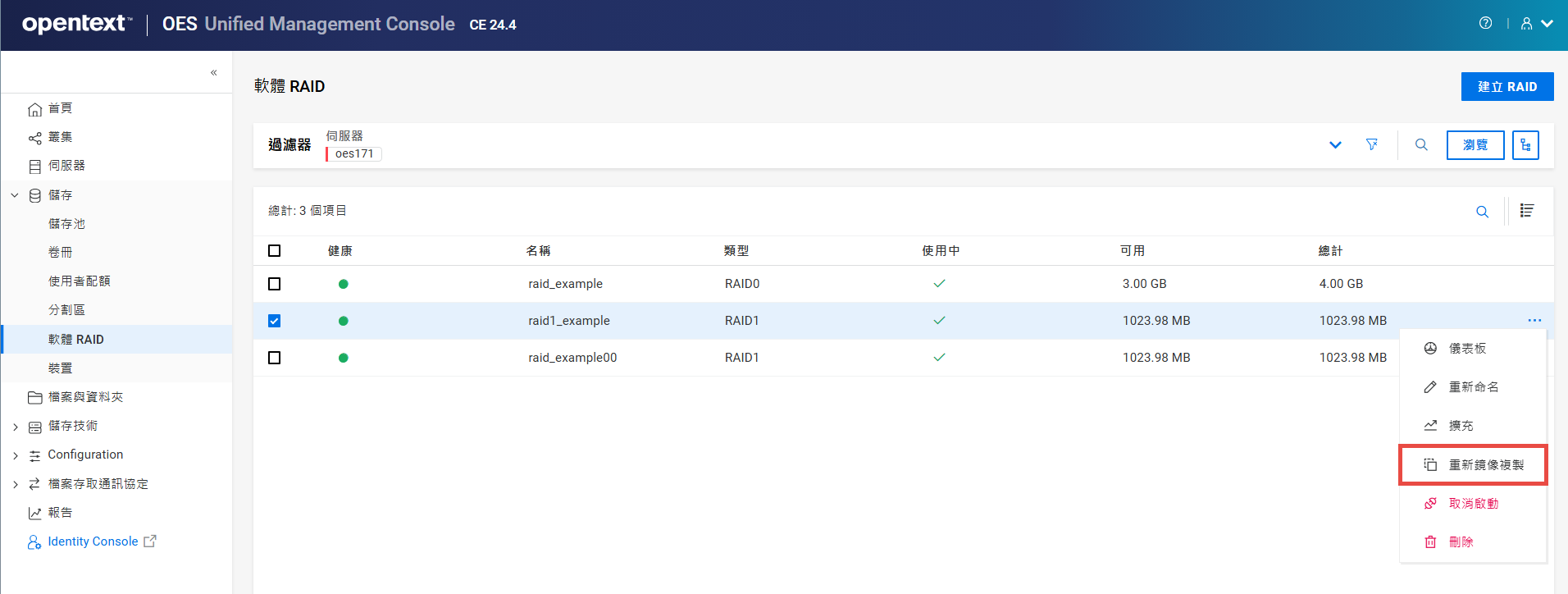
Task: Choose 刪除 in the context menu
Action: click(x=1461, y=542)
